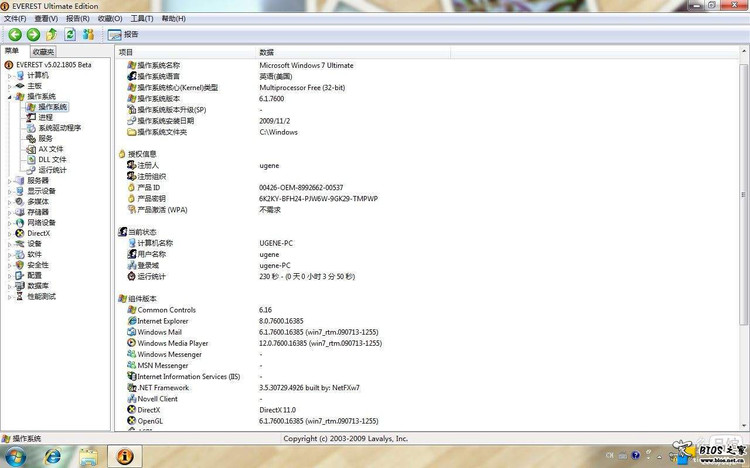Switch to the 菜单 tab

pos(12,51)
